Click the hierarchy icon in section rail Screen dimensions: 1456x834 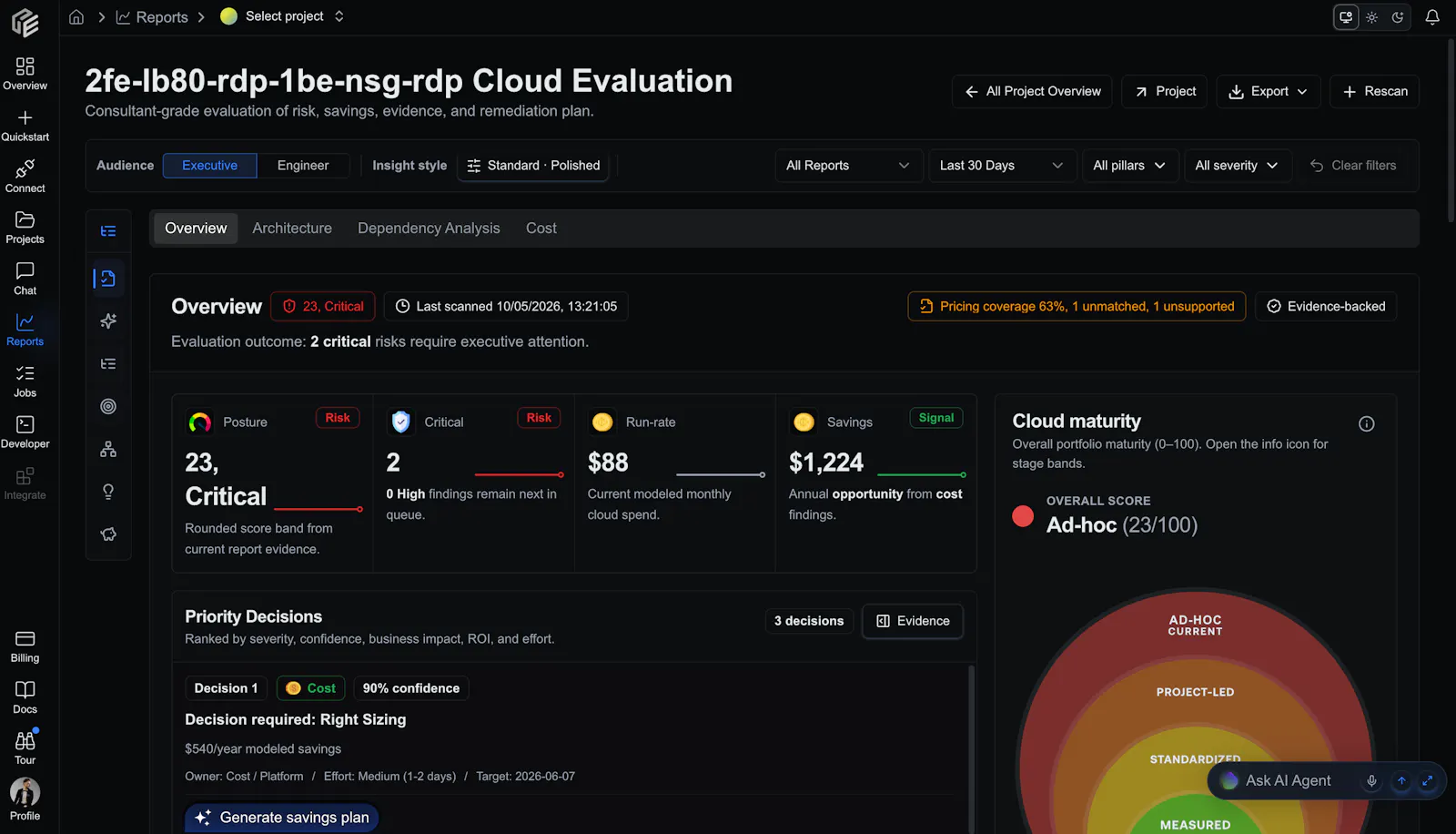(x=108, y=449)
